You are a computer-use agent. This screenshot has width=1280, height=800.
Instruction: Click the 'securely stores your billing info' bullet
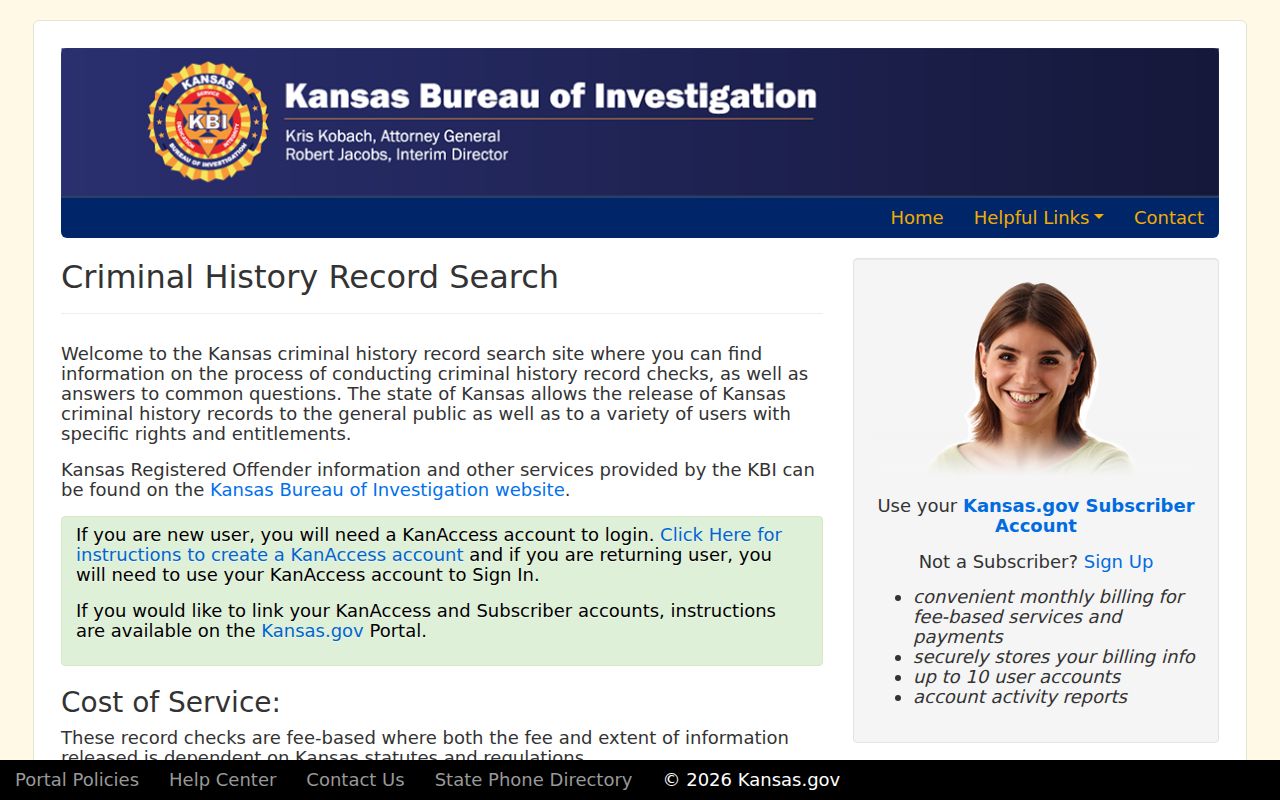click(1054, 657)
